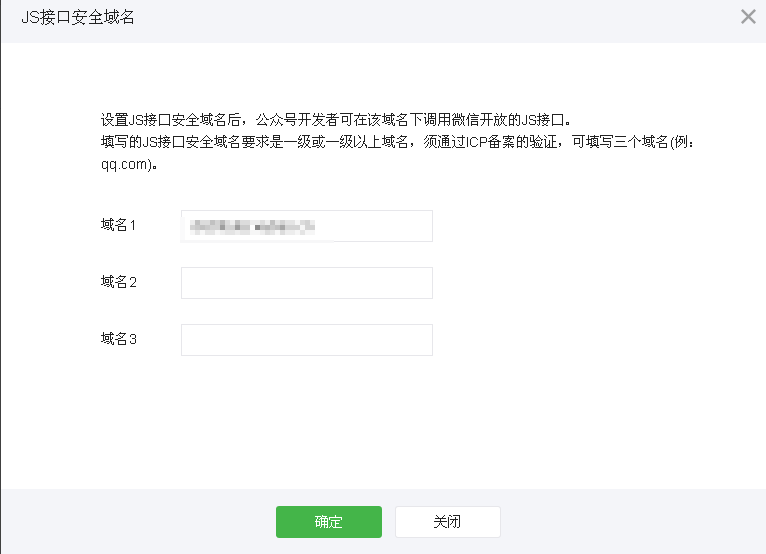
Task: Focus the empty 域名2 input field
Action: coord(306,283)
